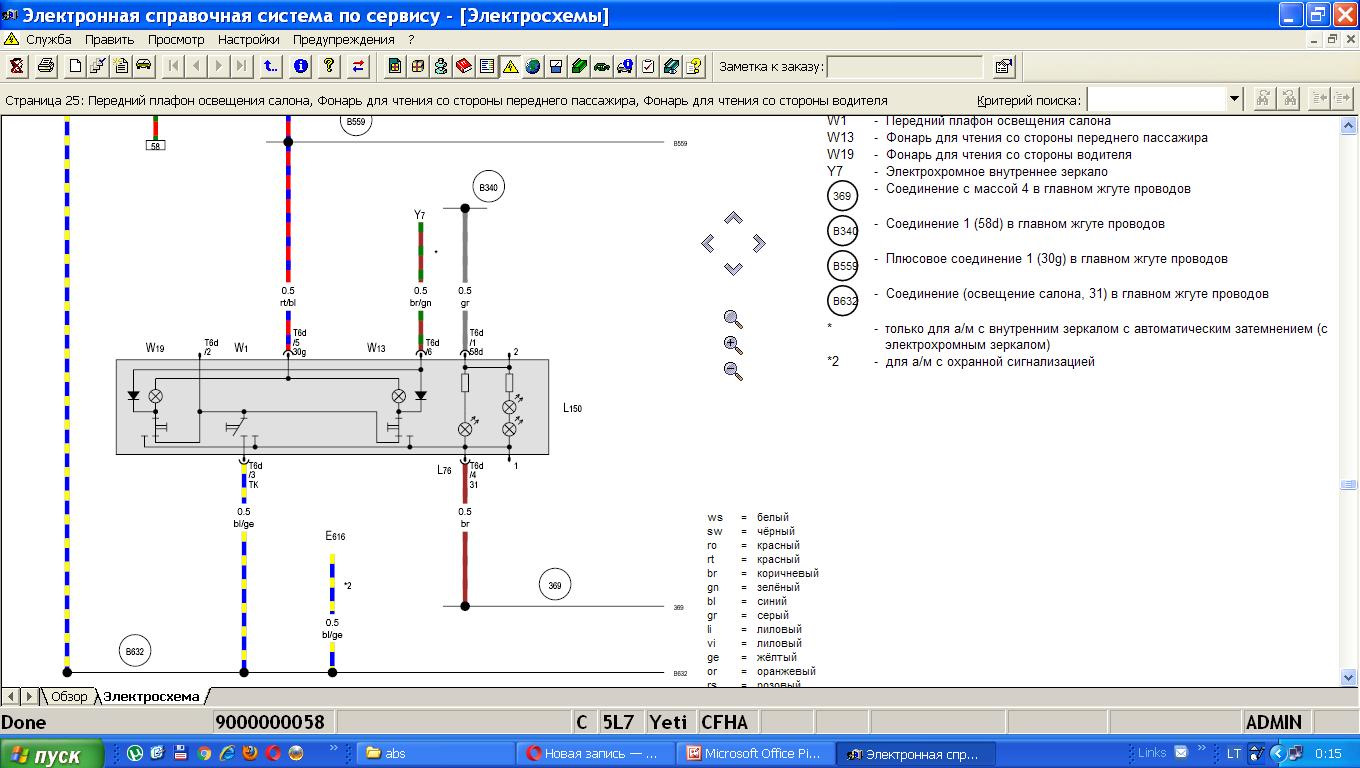Click the 'W19 Фонарь для чтения' legend row
Image resolution: width=1360 pixels, height=768 pixels.
tap(980, 155)
